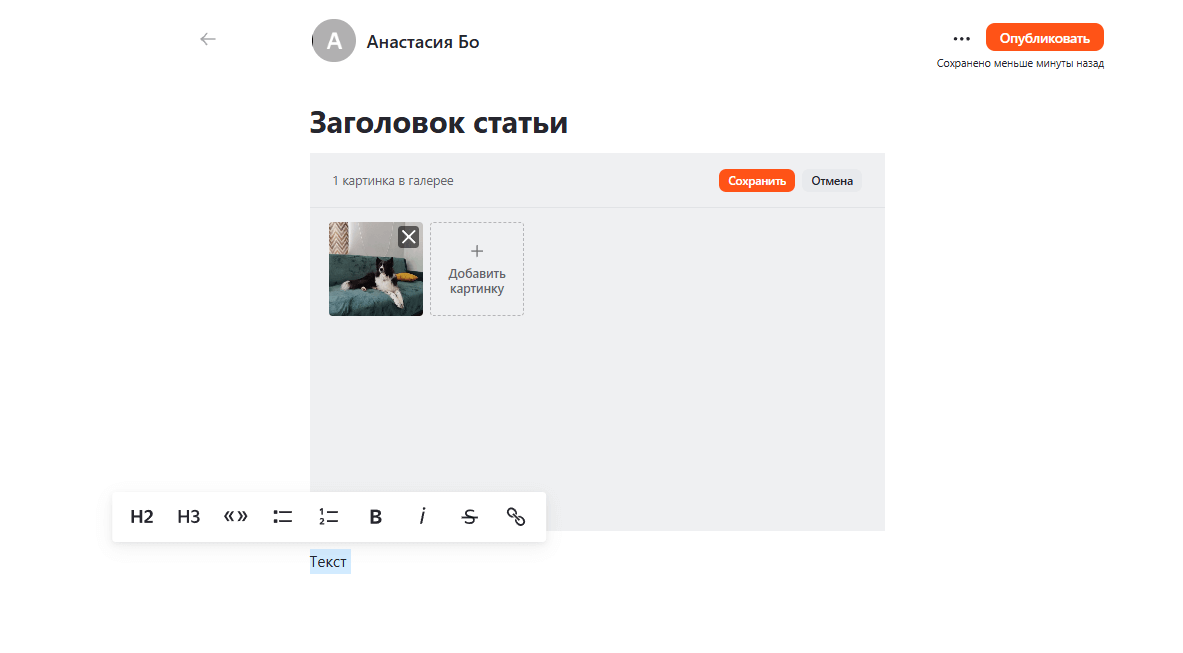Cancel gallery editing with Отмена
The width and height of the screenshot is (1183, 653).
tap(831, 180)
